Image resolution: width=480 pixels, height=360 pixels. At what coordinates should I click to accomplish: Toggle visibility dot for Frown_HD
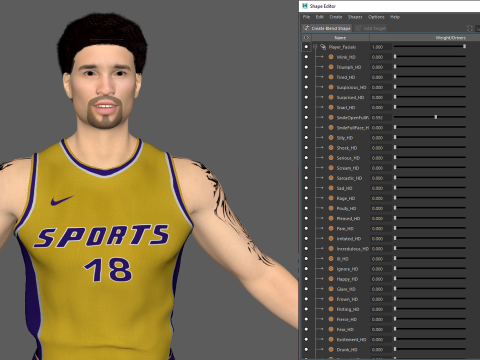click(x=306, y=299)
